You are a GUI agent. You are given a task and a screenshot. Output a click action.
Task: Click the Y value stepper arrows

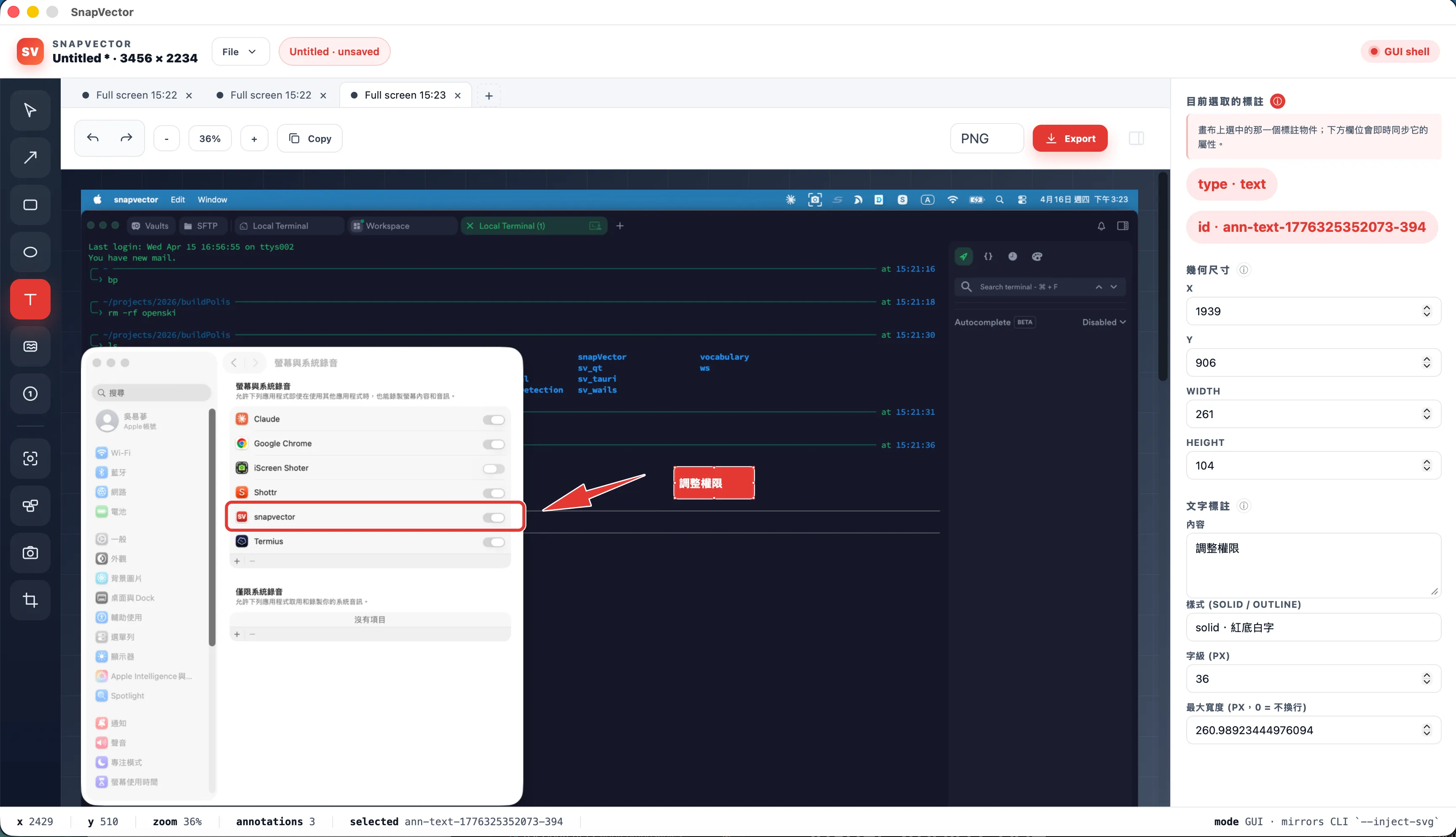[1426, 363]
